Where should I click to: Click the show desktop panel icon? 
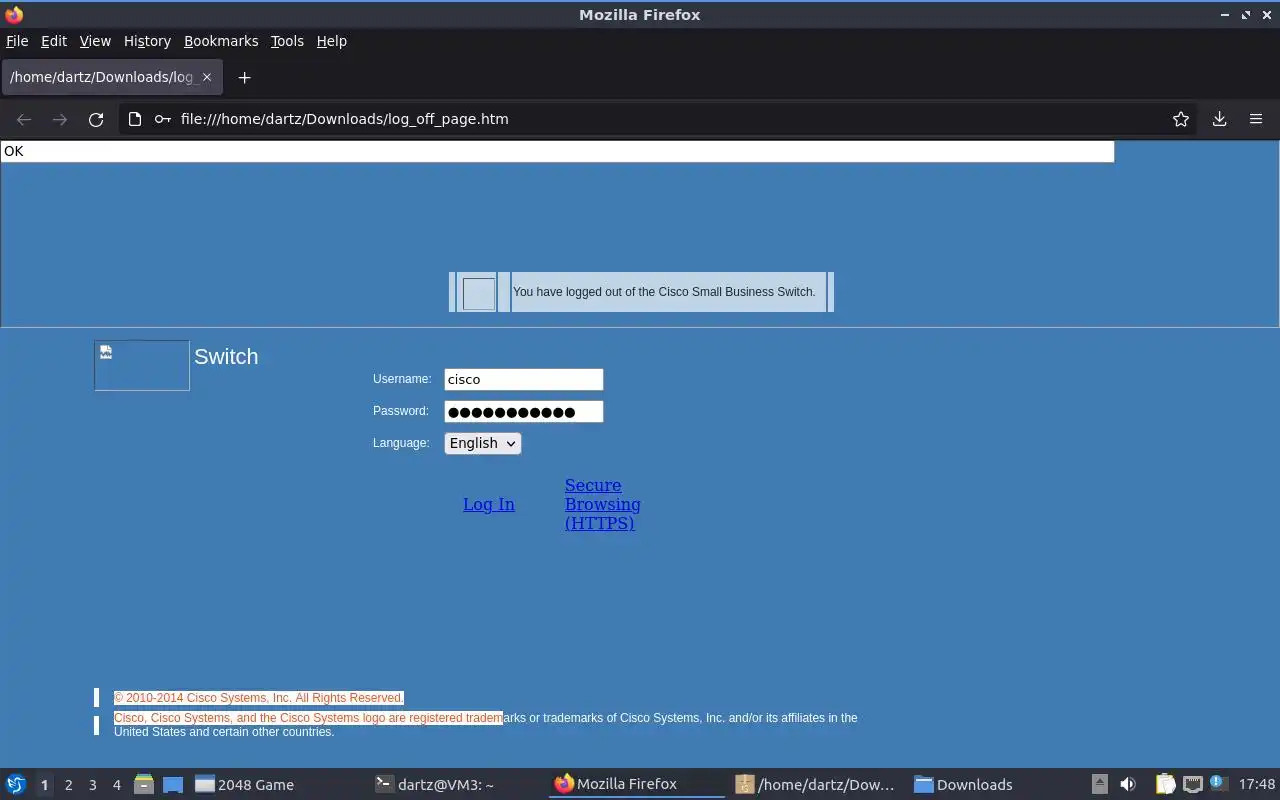[173, 784]
